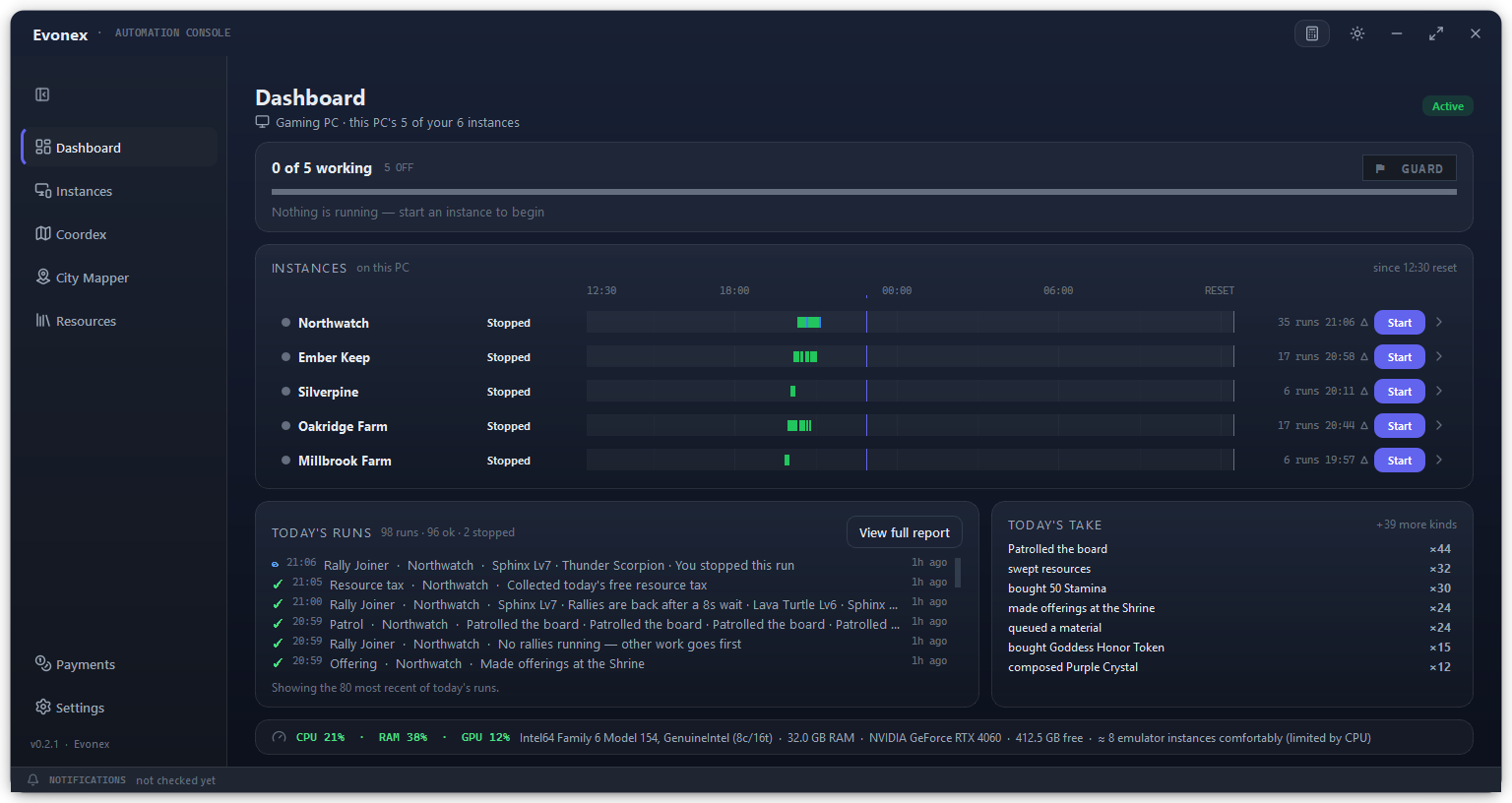Expand the Oakridge Farm instance chevron

point(1439,425)
